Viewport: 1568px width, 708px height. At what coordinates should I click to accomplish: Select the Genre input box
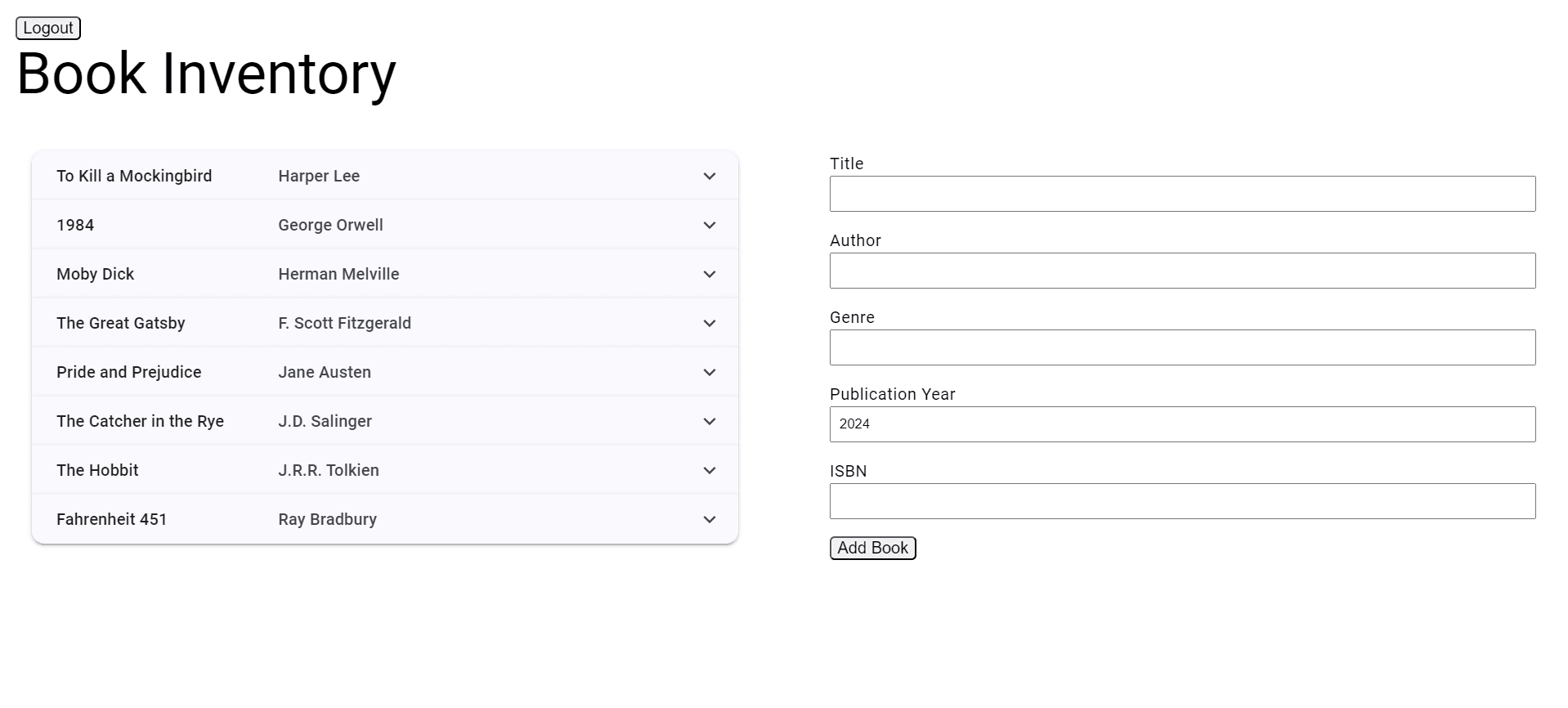pyautogui.click(x=1181, y=347)
